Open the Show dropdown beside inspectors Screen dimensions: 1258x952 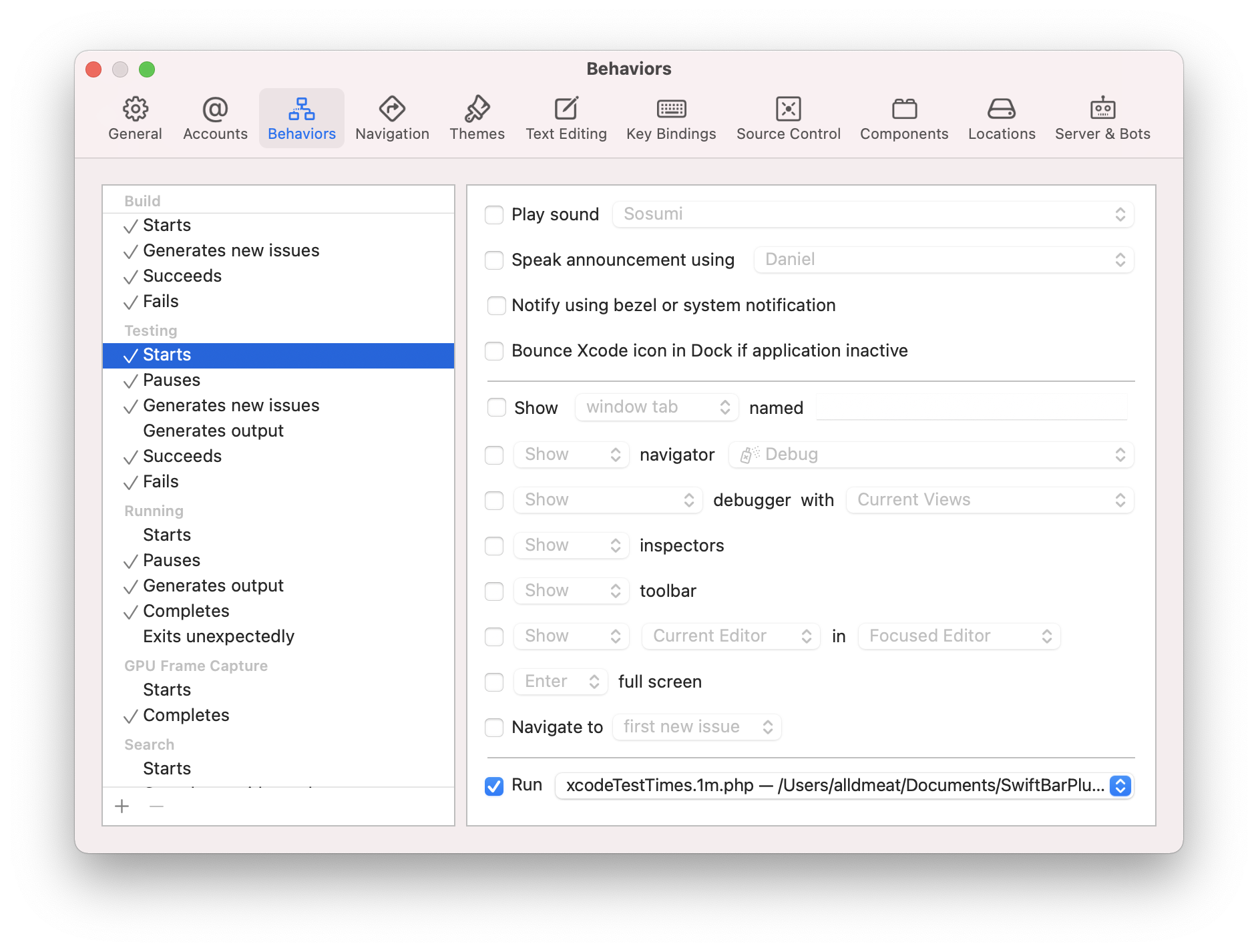coord(572,545)
